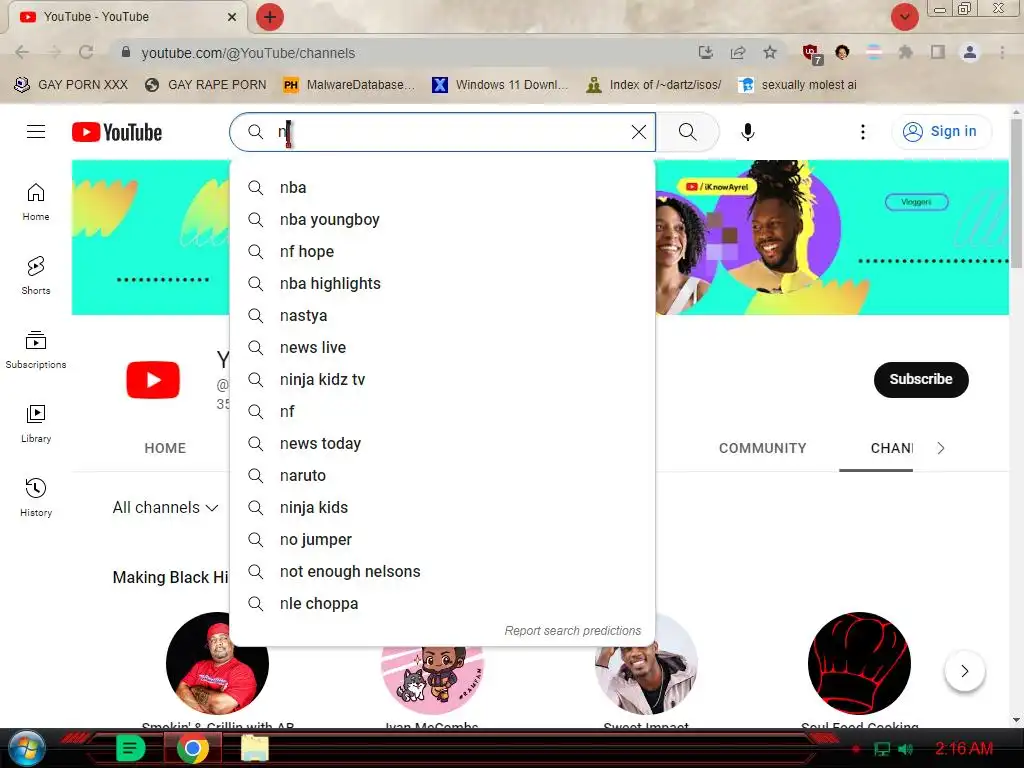Open the Index of /~dartz/isos/ bookmark

click(654, 85)
